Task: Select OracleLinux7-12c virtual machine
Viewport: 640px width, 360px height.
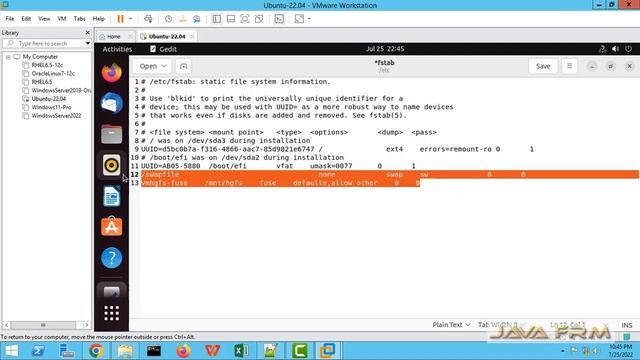Action: click(x=53, y=73)
